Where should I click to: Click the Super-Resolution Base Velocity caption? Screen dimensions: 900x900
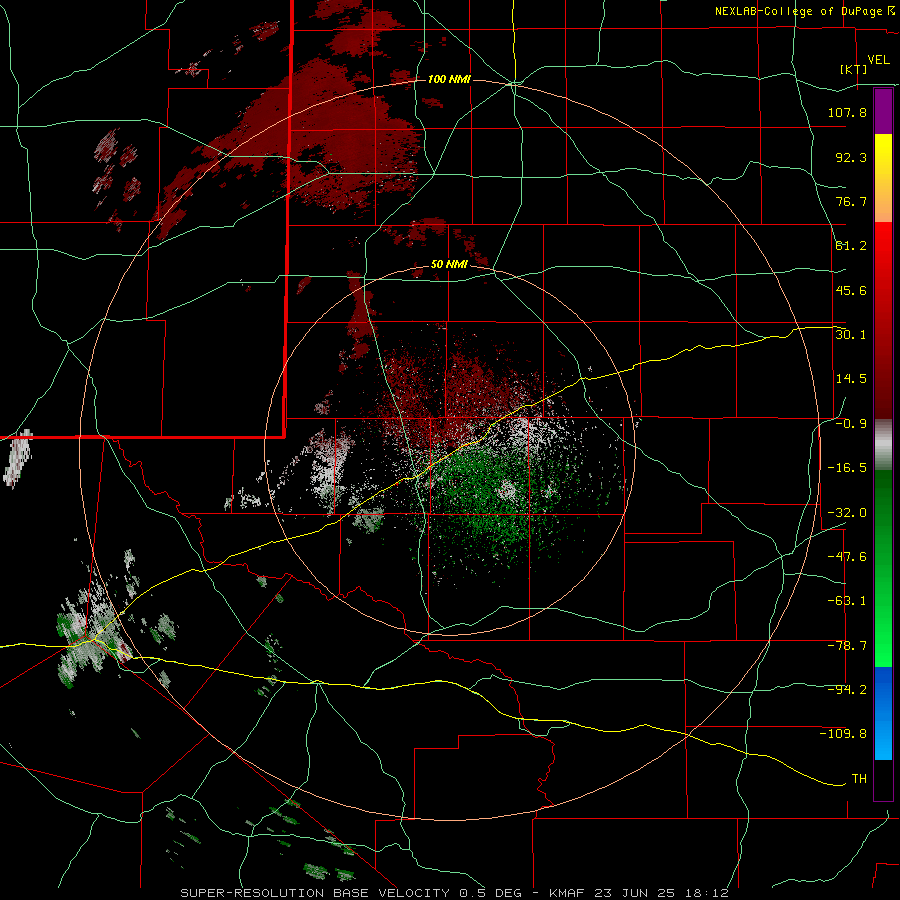click(455, 893)
